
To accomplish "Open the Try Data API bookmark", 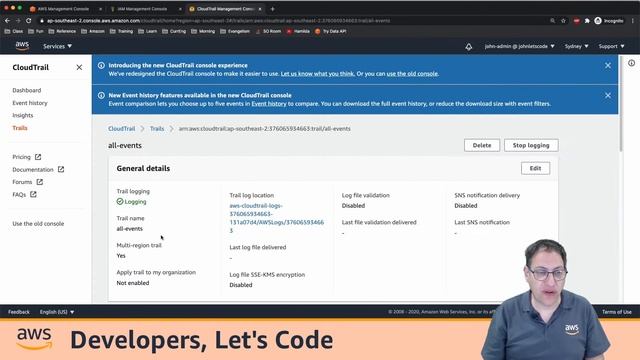I will click(331, 31).
